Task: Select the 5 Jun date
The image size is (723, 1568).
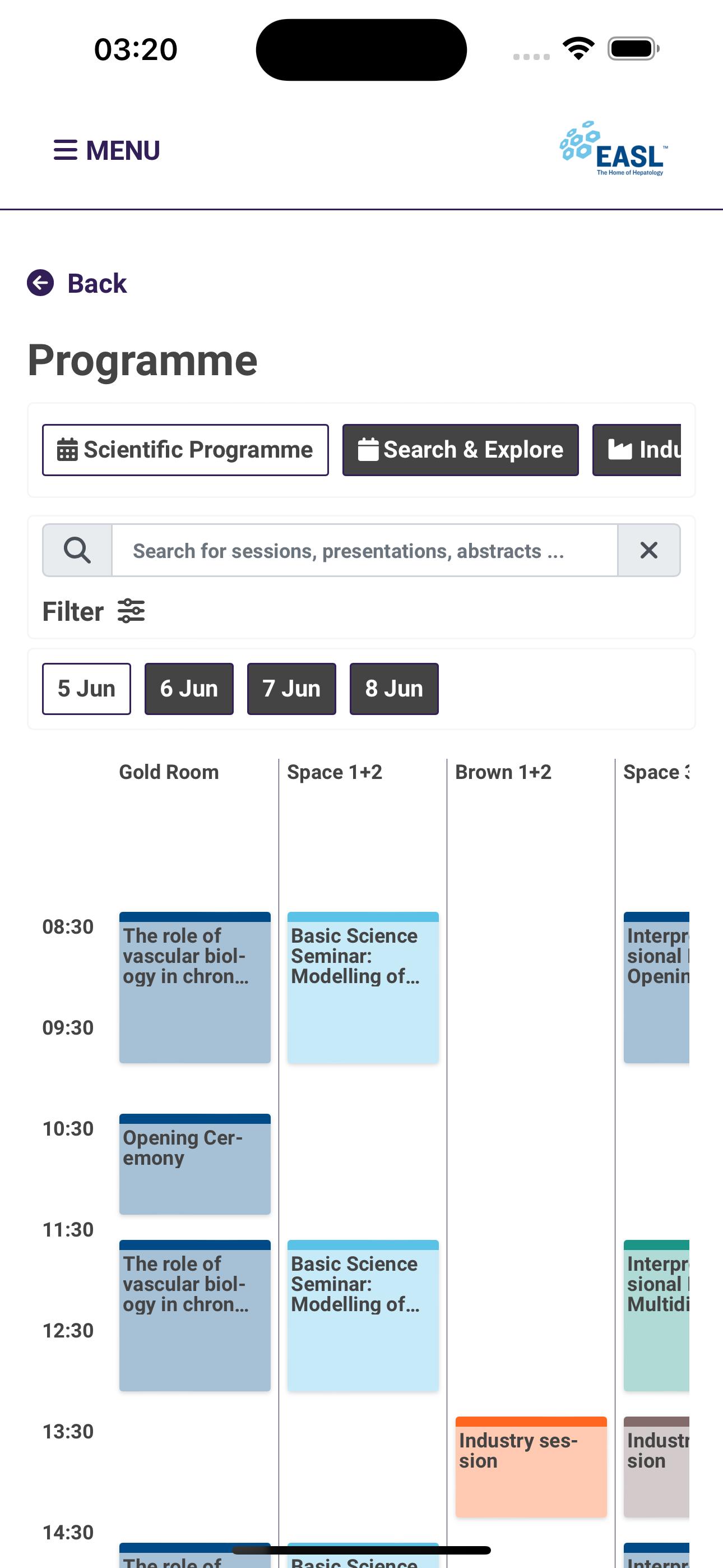Action: (86, 689)
